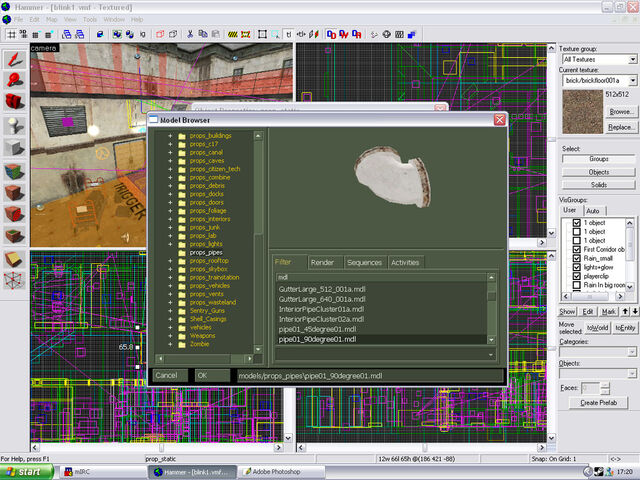Click the Faces stepper up arrow
640x480 pixels.
(604, 384)
